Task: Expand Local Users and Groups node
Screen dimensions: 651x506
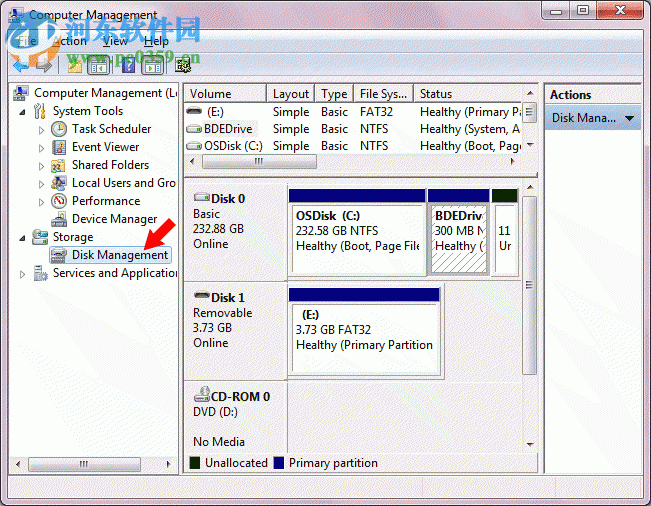Action: point(41,184)
